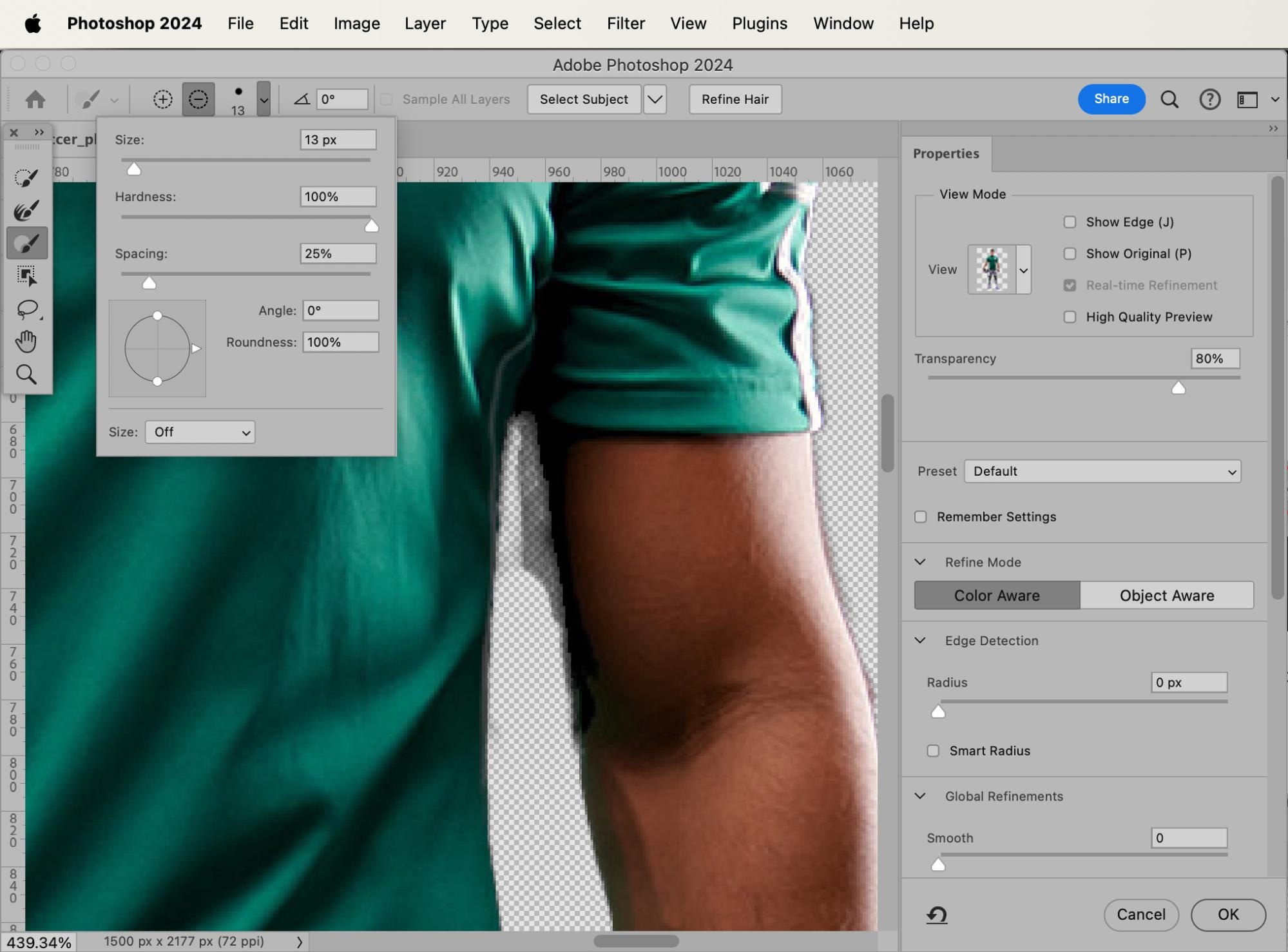Click OK to confirm selection

[x=1228, y=914]
